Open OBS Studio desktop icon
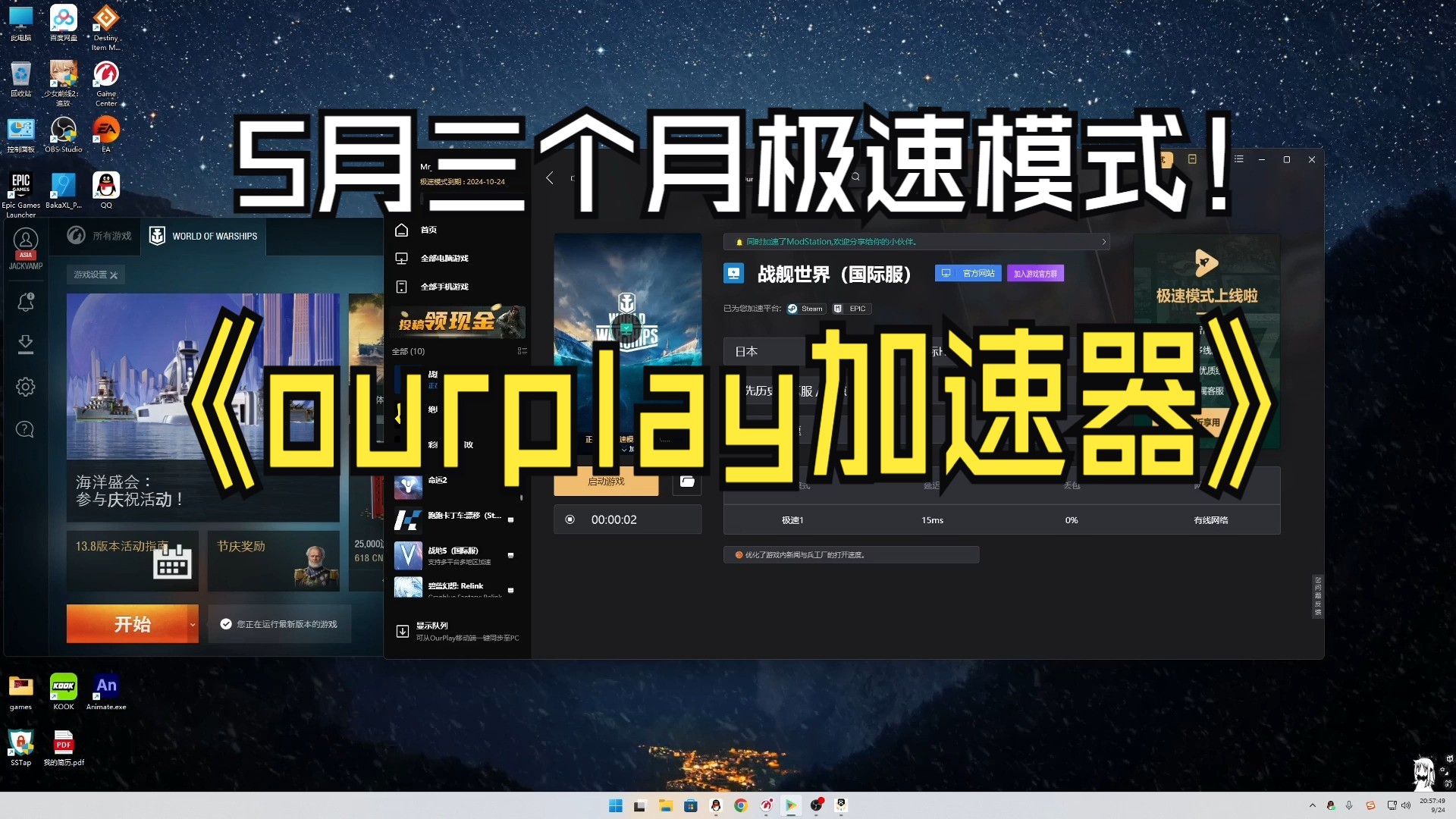 [x=63, y=134]
